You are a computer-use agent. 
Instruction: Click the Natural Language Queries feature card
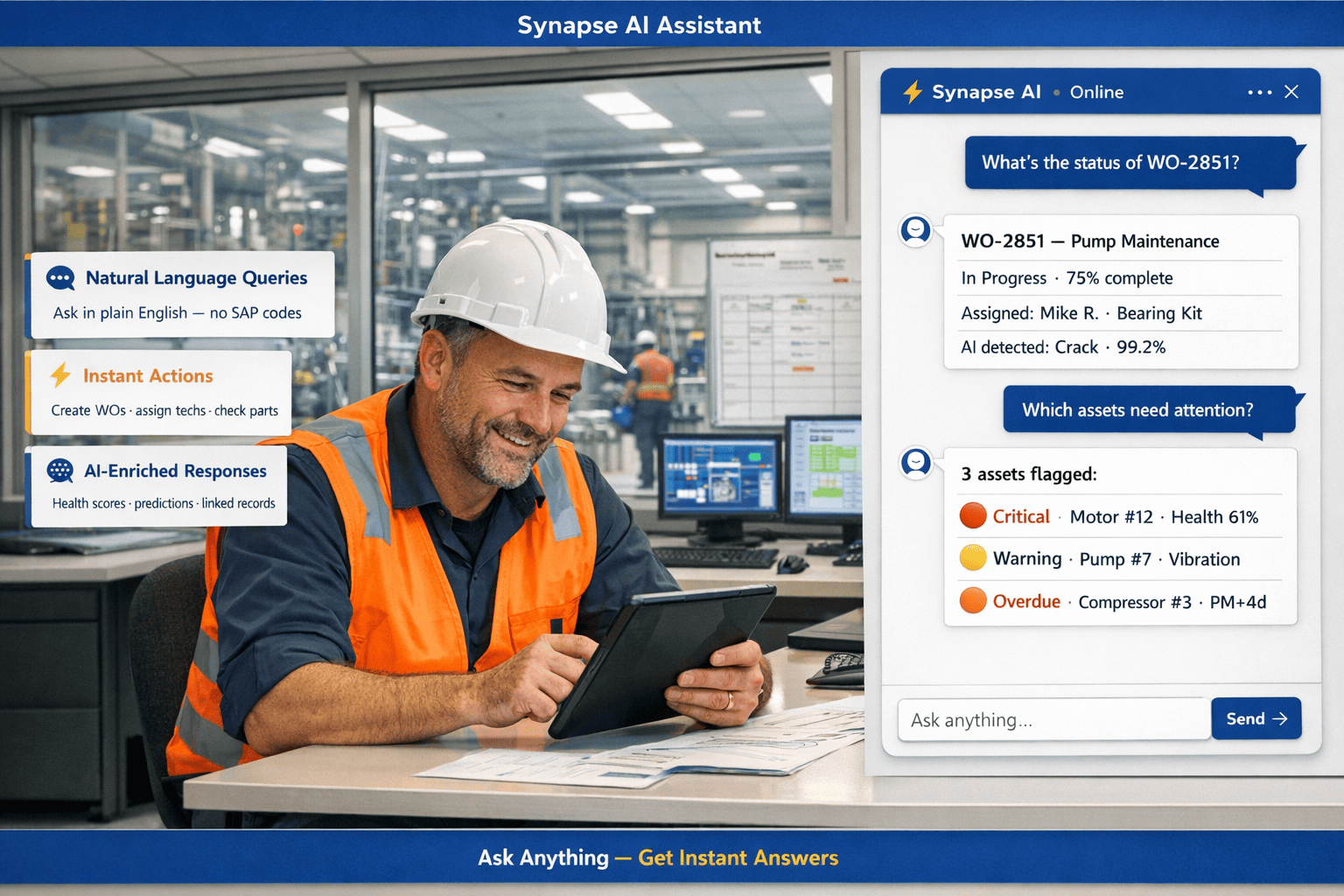tap(182, 295)
